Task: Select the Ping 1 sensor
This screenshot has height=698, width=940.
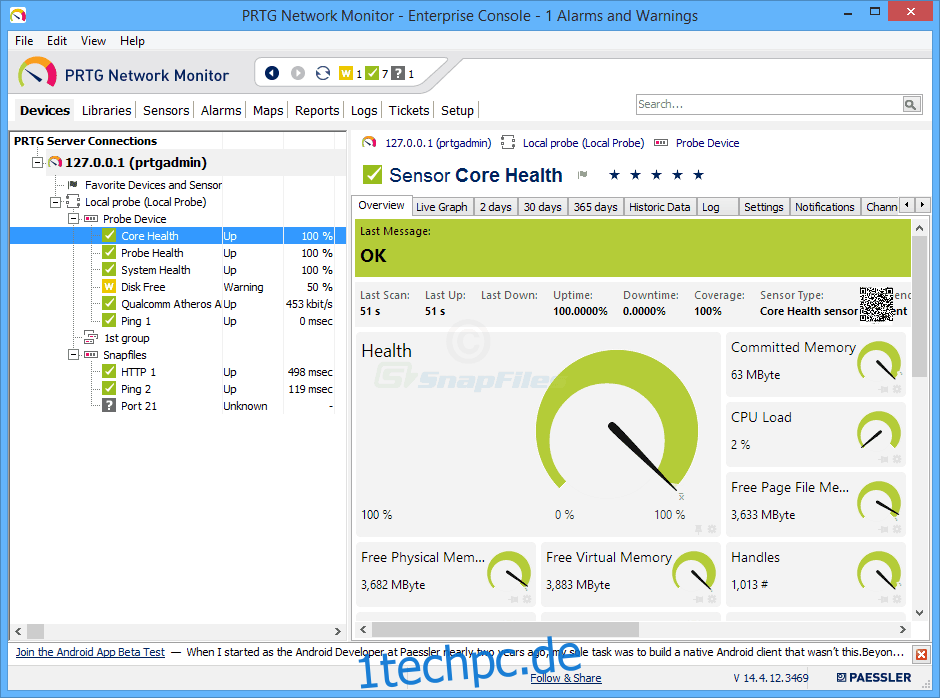Action: coord(178,321)
